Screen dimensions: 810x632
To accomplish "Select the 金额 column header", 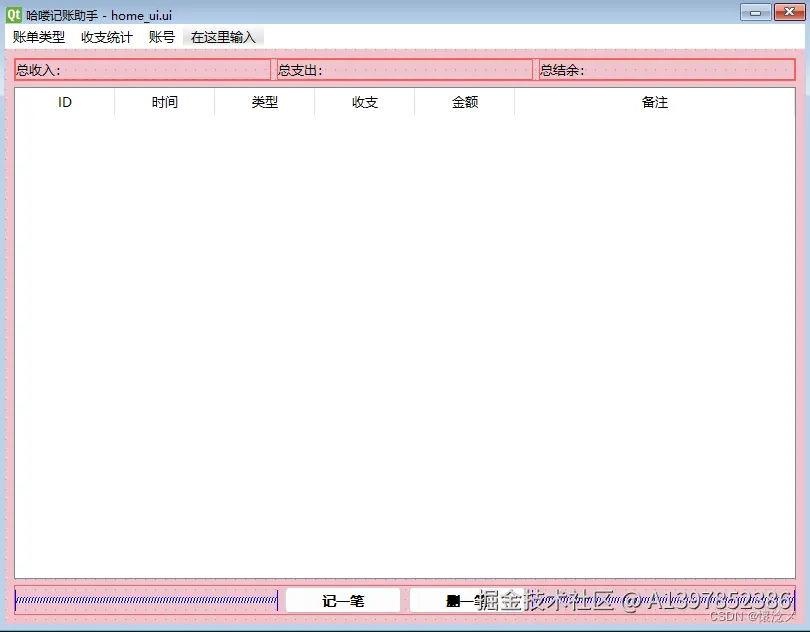I will point(464,102).
